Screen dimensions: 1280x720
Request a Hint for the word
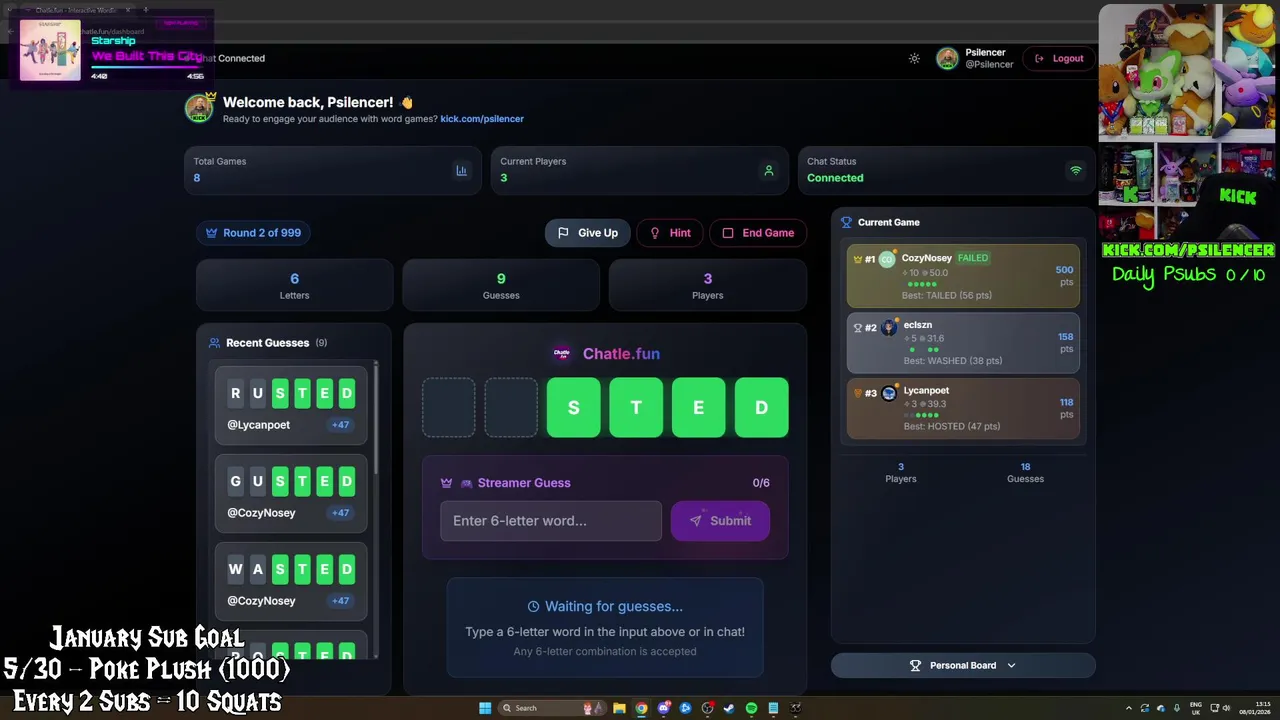[670, 233]
